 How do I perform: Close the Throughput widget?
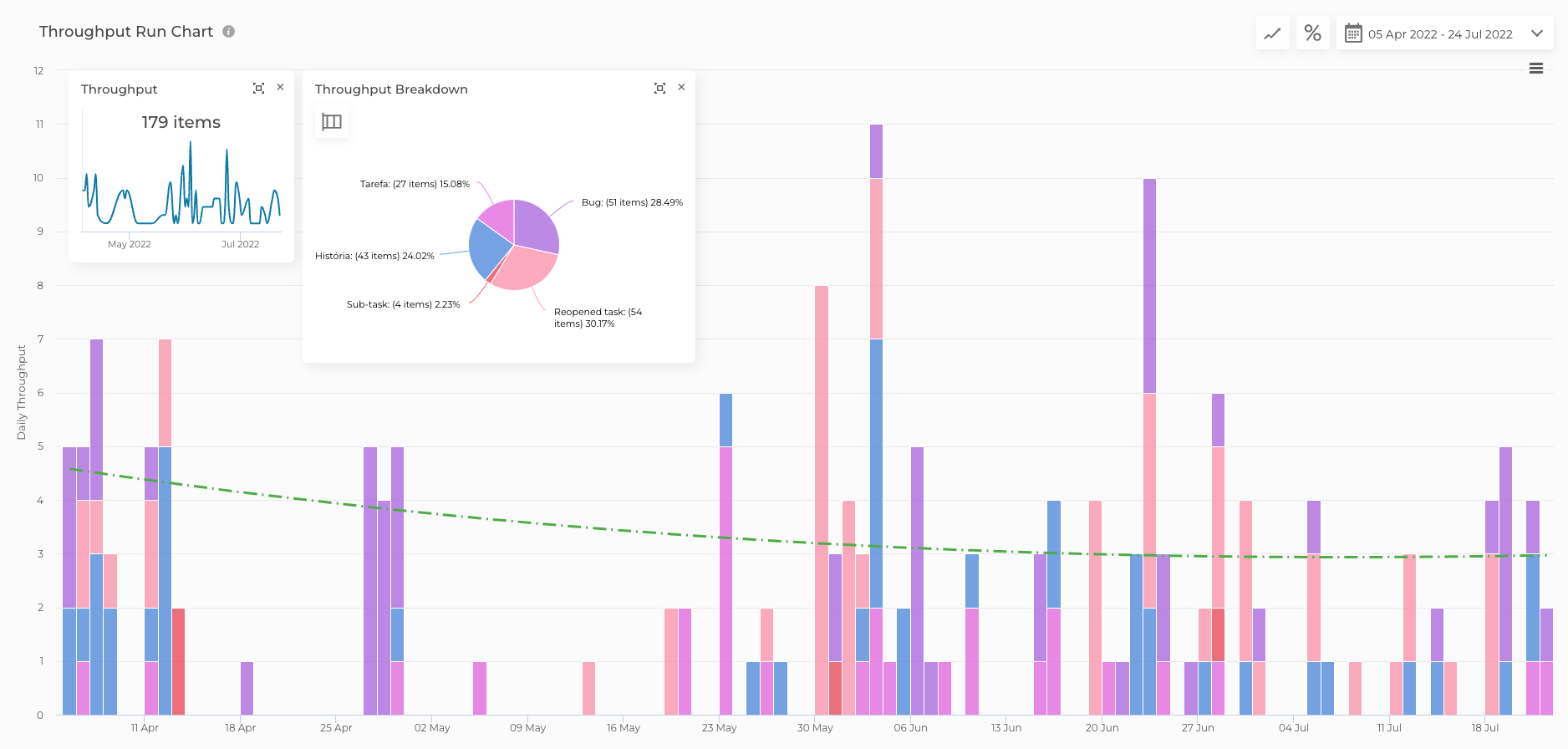pos(281,88)
